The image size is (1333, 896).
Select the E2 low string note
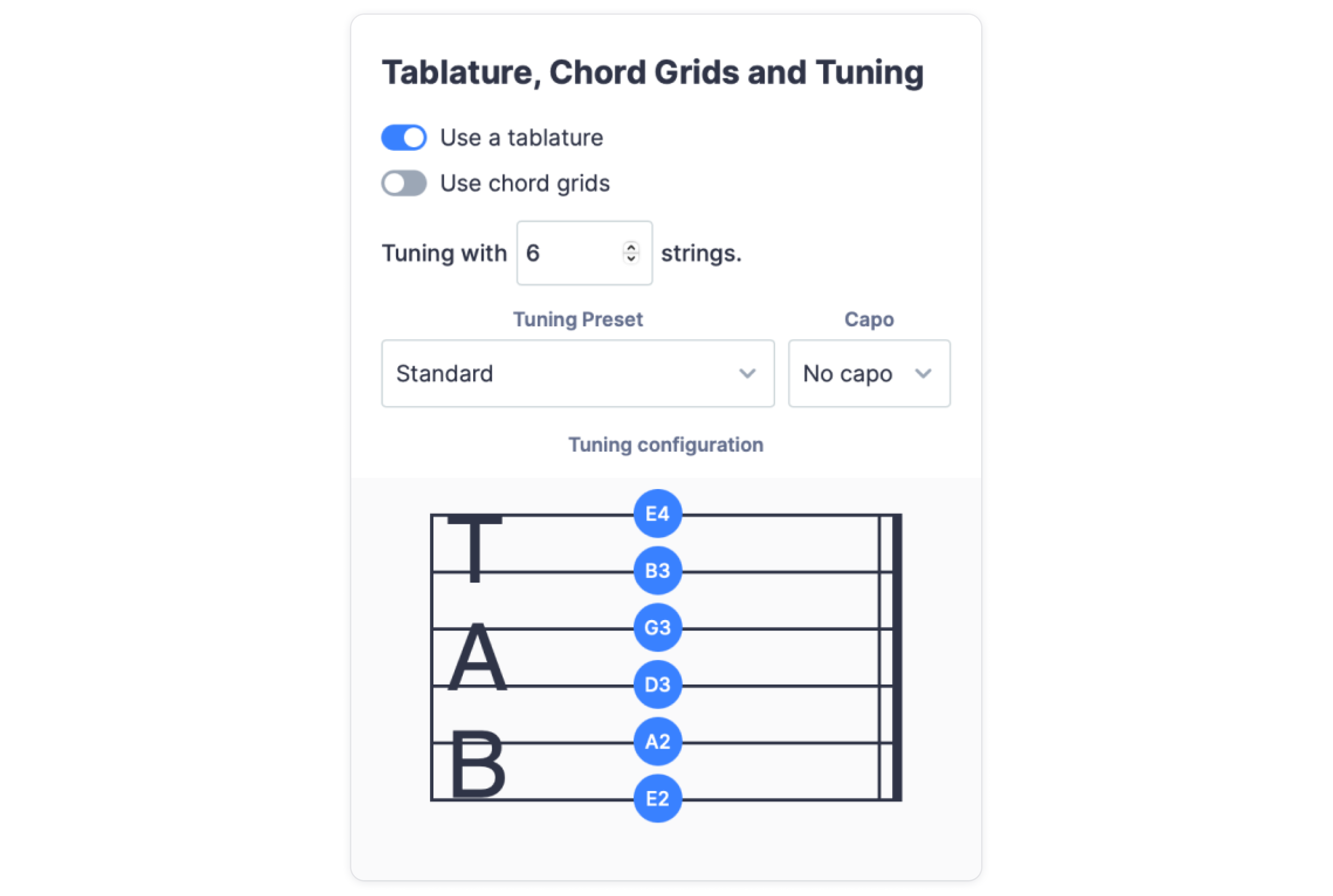[x=657, y=798]
